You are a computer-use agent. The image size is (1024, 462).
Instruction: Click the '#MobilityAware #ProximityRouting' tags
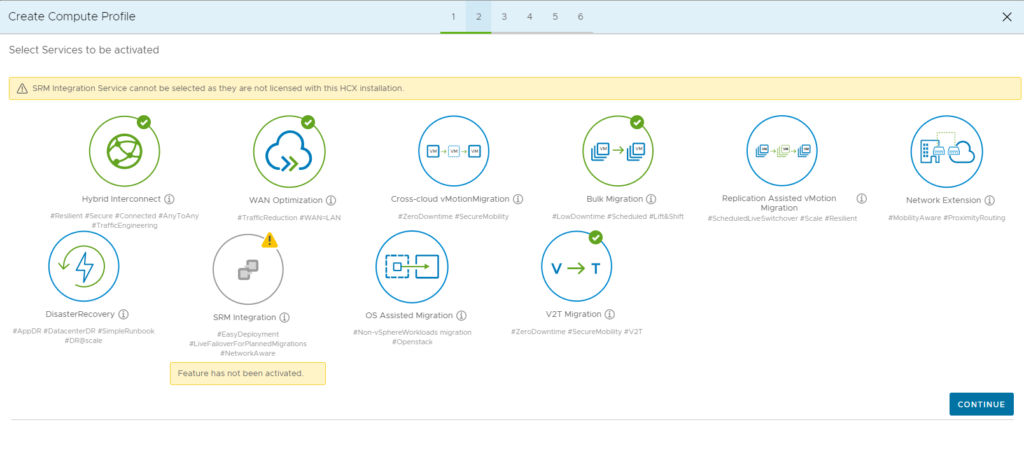point(946,217)
